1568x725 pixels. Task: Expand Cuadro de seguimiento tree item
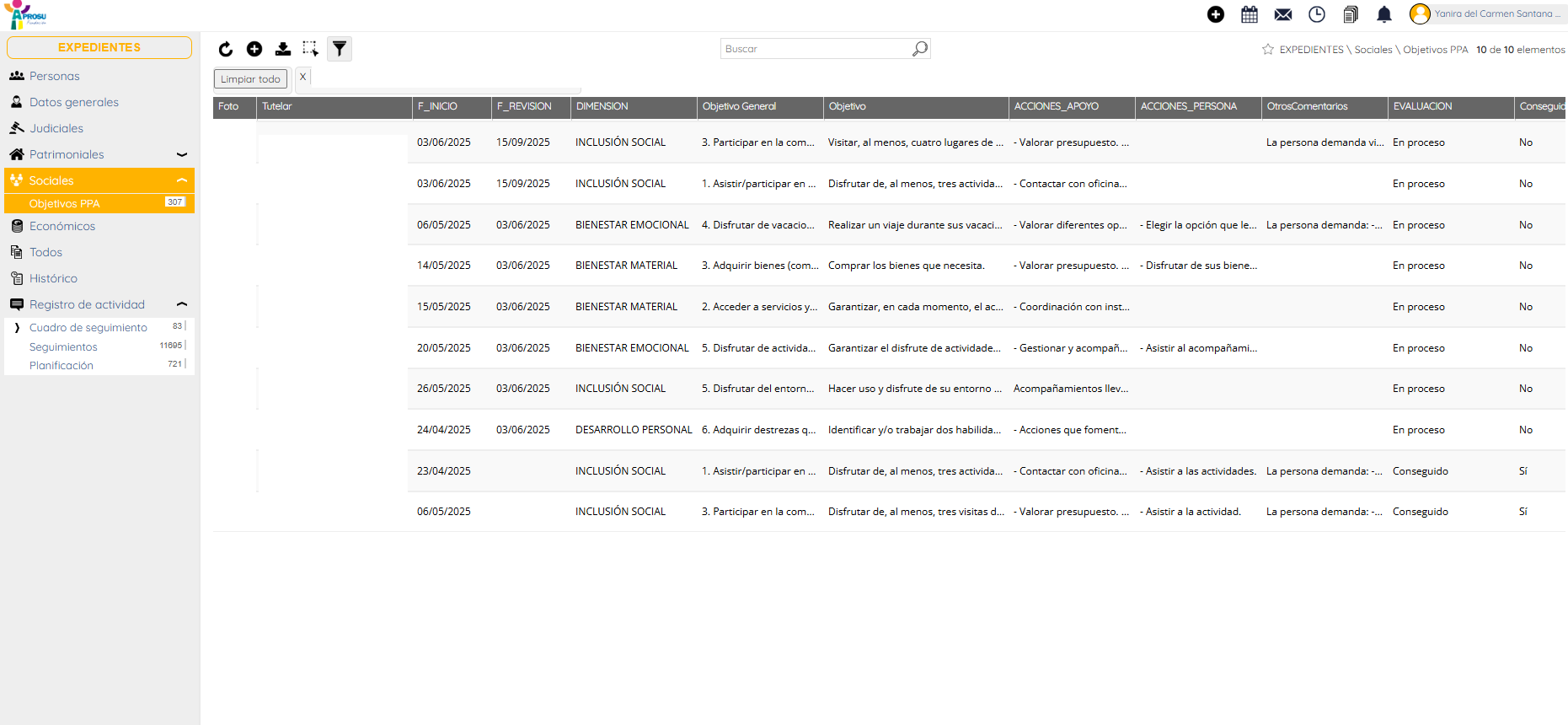[x=17, y=328]
